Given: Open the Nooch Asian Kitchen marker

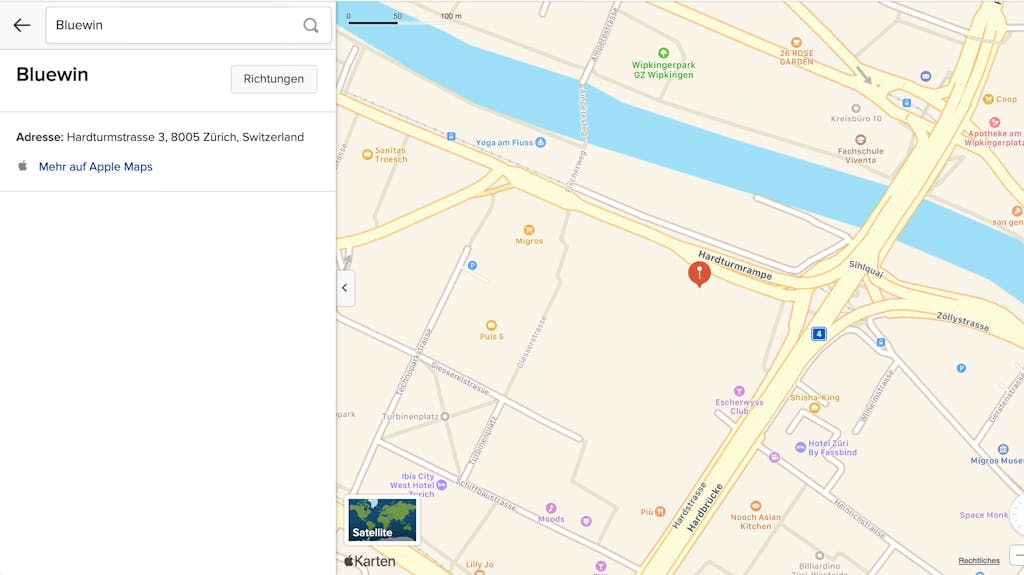Looking at the screenshot, I should click(x=756, y=506).
